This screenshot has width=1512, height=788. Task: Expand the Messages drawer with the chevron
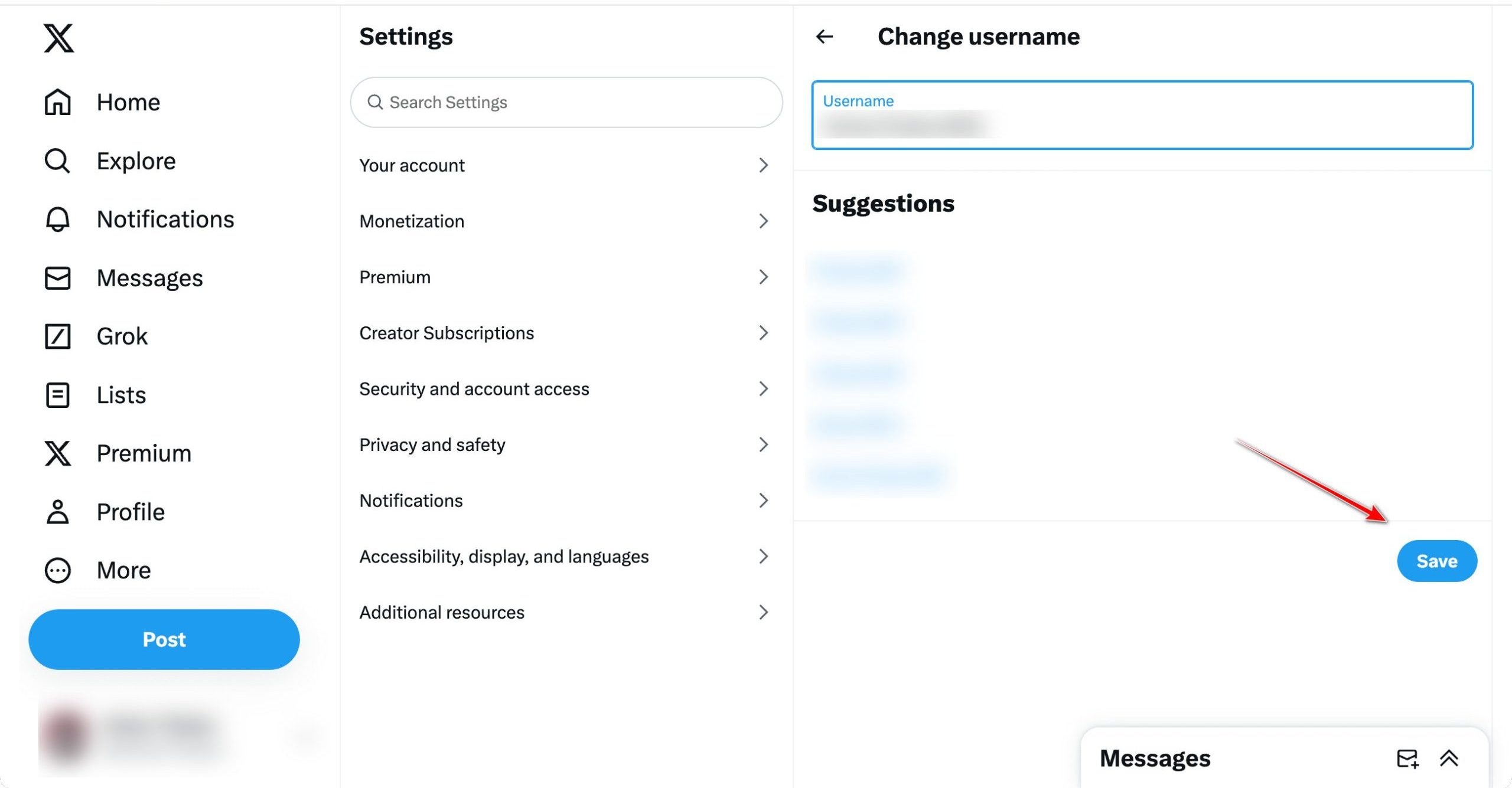coord(1449,758)
